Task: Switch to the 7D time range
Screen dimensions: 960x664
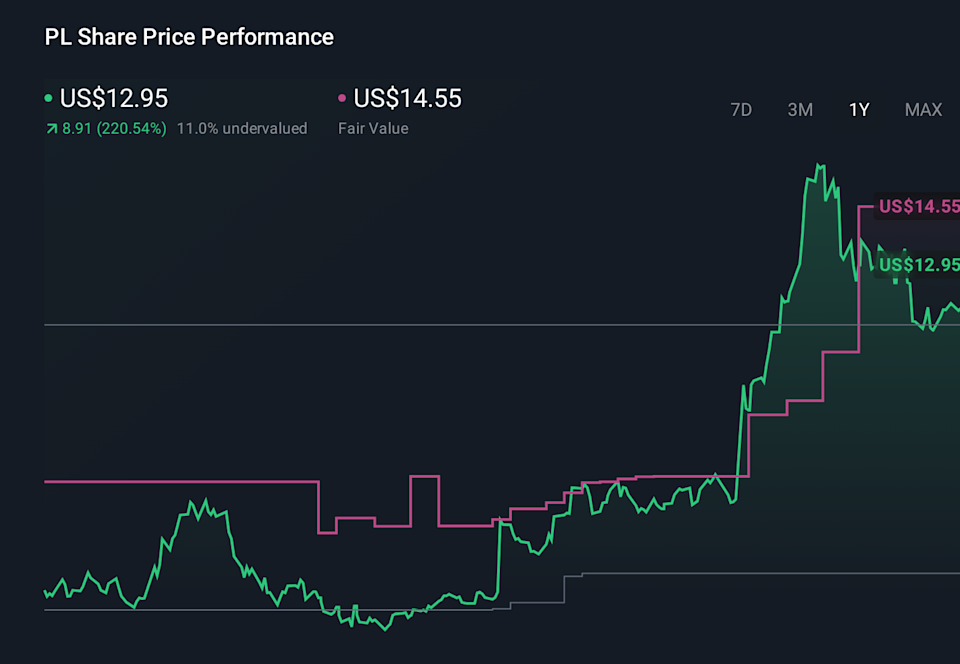Action: 741,110
